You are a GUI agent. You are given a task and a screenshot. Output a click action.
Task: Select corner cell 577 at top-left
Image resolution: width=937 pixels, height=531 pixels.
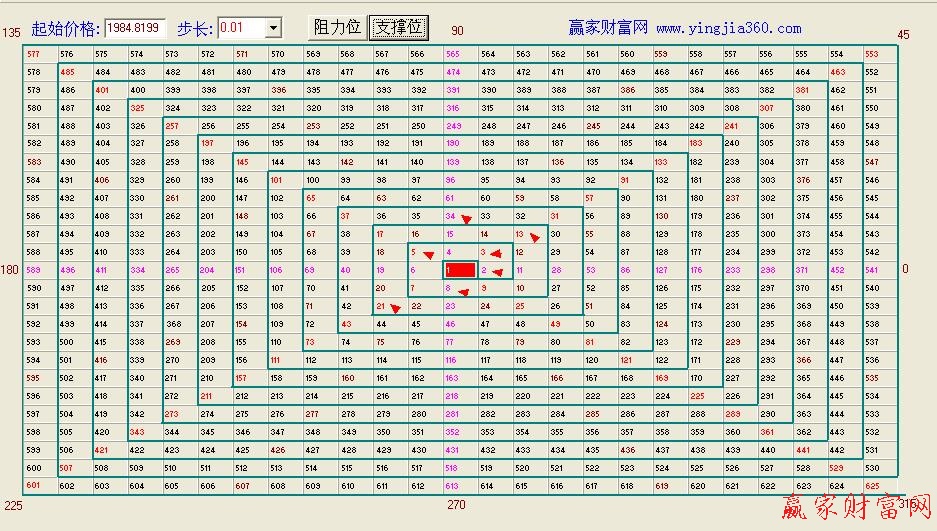[34, 54]
